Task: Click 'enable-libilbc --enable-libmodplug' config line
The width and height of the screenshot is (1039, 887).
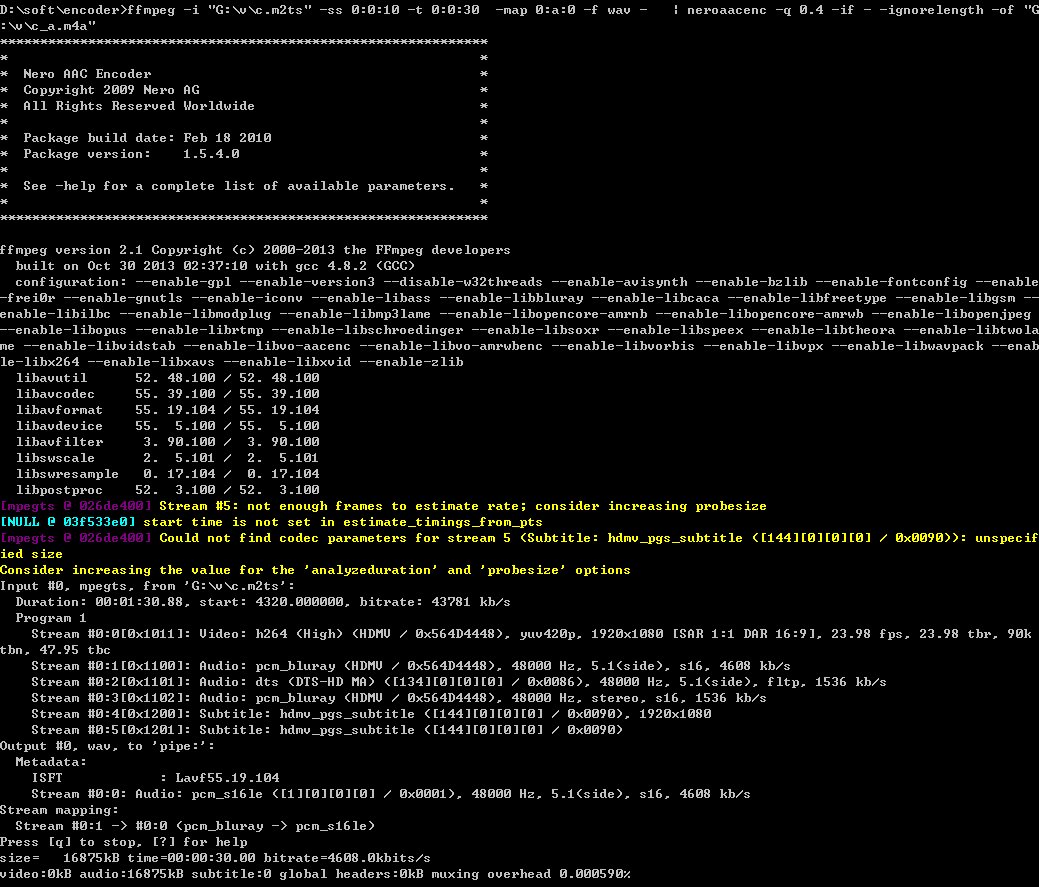Action: pyautogui.click(x=516, y=314)
